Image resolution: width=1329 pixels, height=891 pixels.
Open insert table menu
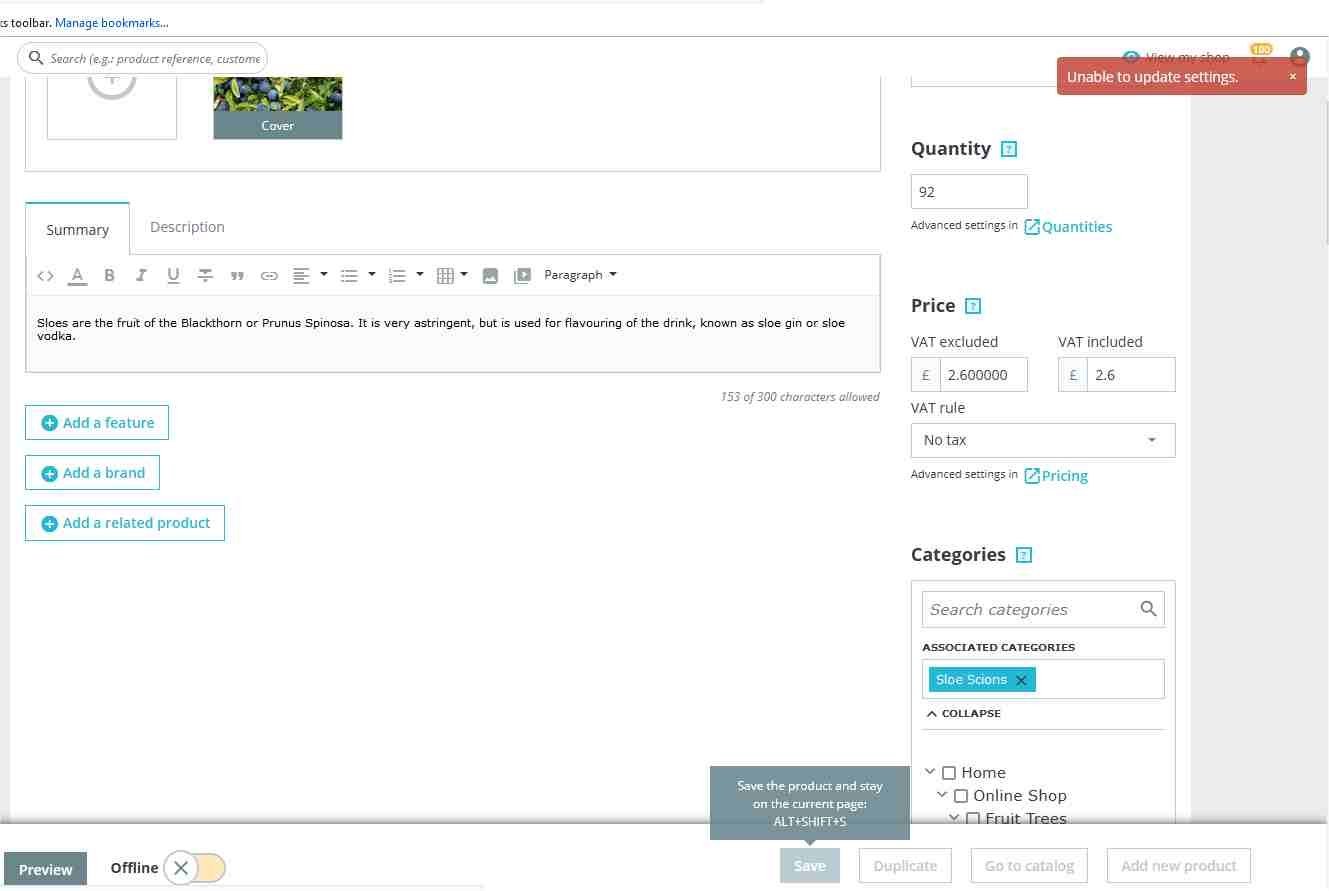click(x=453, y=276)
